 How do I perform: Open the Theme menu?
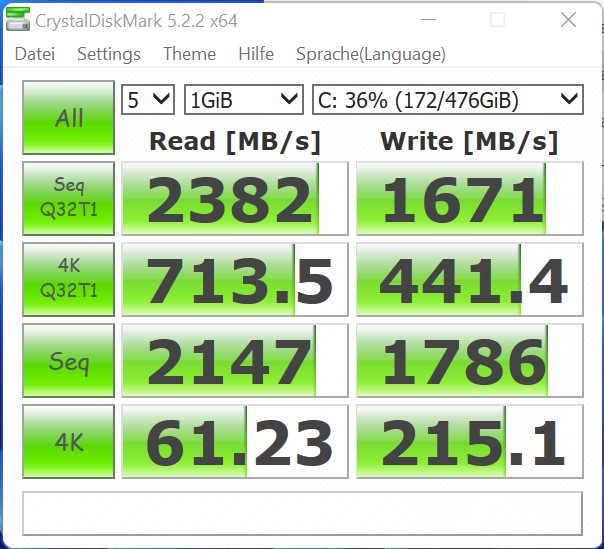(x=189, y=54)
